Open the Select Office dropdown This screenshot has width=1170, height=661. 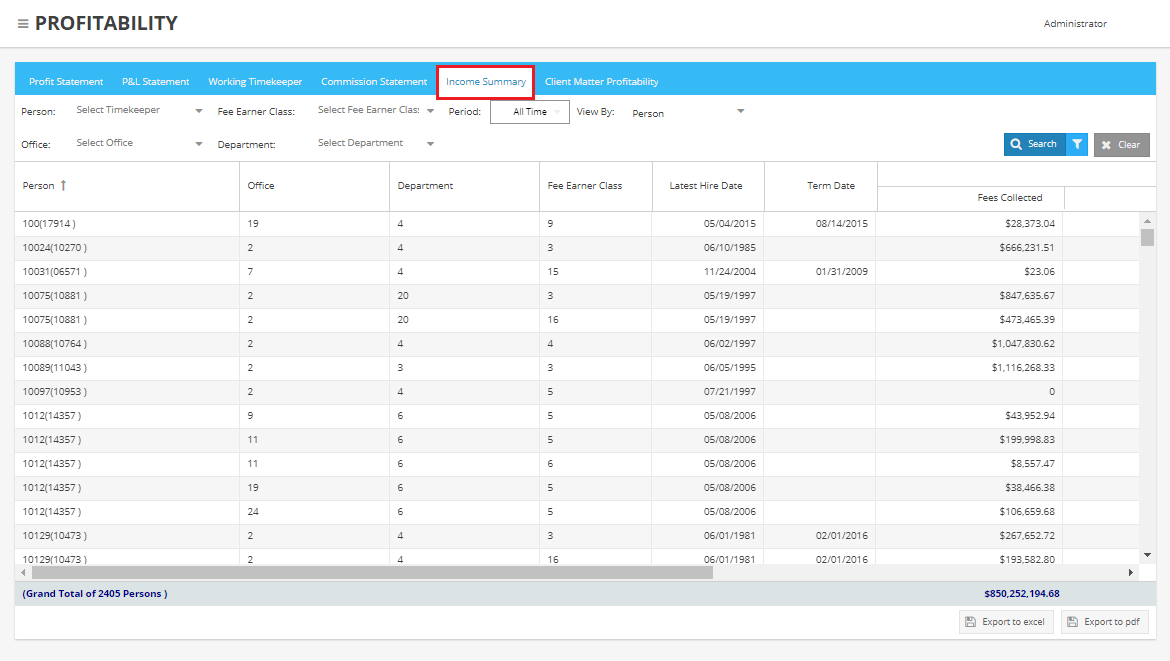(199, 144)
